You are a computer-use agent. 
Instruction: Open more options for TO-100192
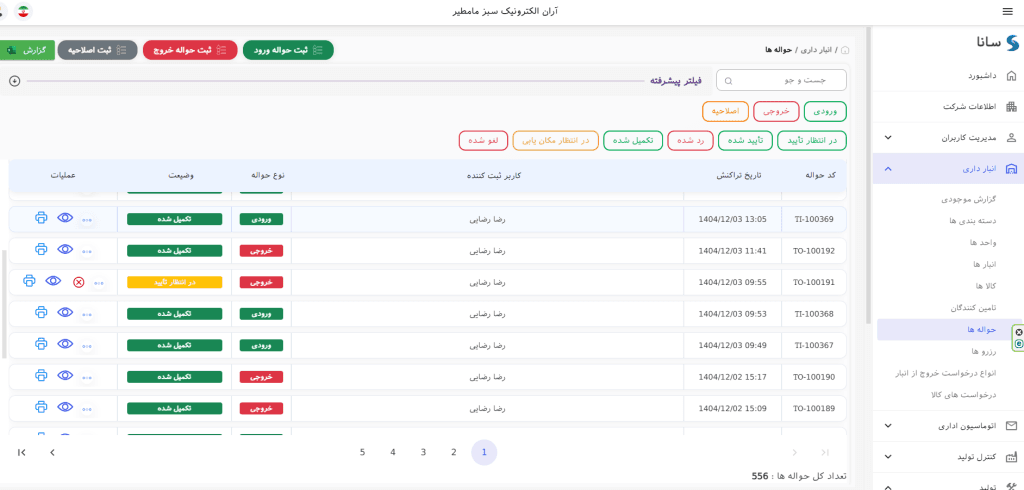pyautogui.click(x=87, y=252)
